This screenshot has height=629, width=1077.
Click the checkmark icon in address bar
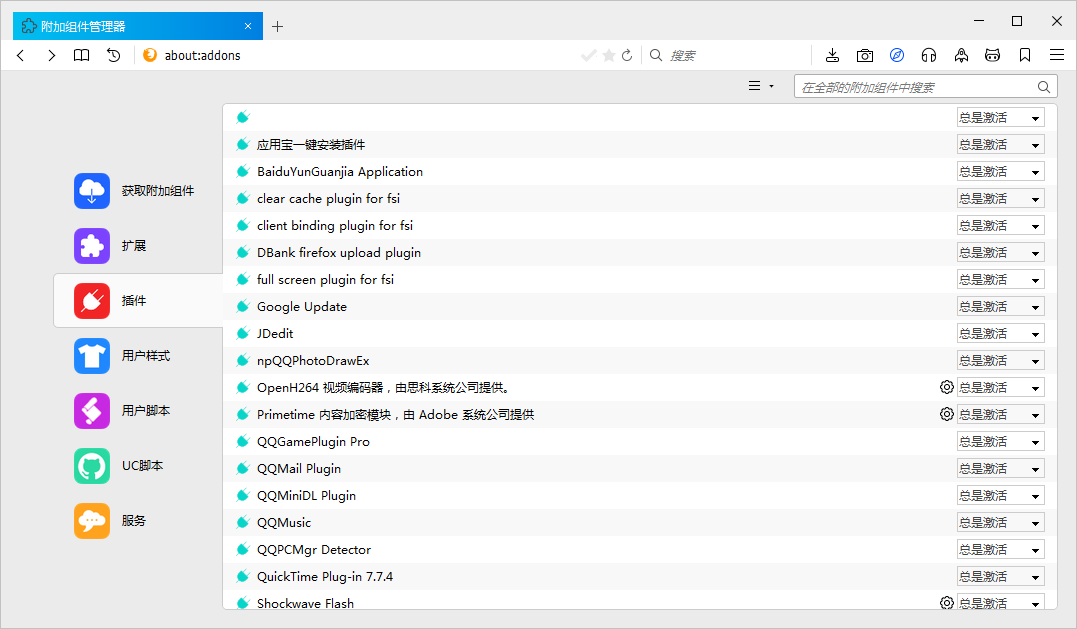[589, 56]
